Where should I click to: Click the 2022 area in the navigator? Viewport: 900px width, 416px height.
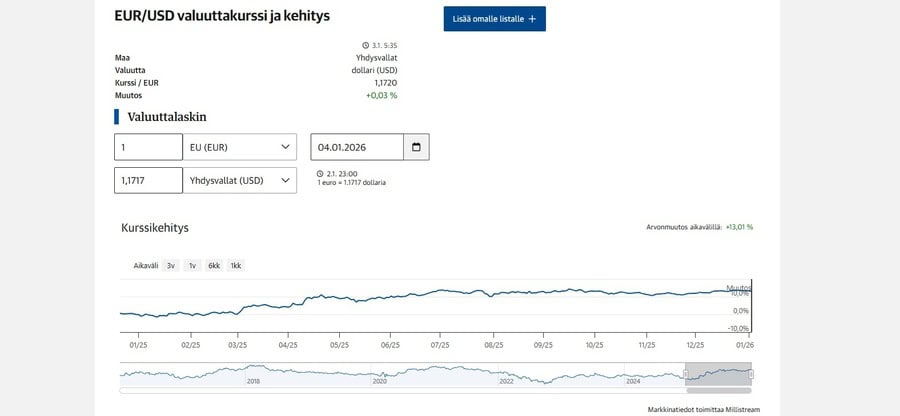tap(506, 375)
